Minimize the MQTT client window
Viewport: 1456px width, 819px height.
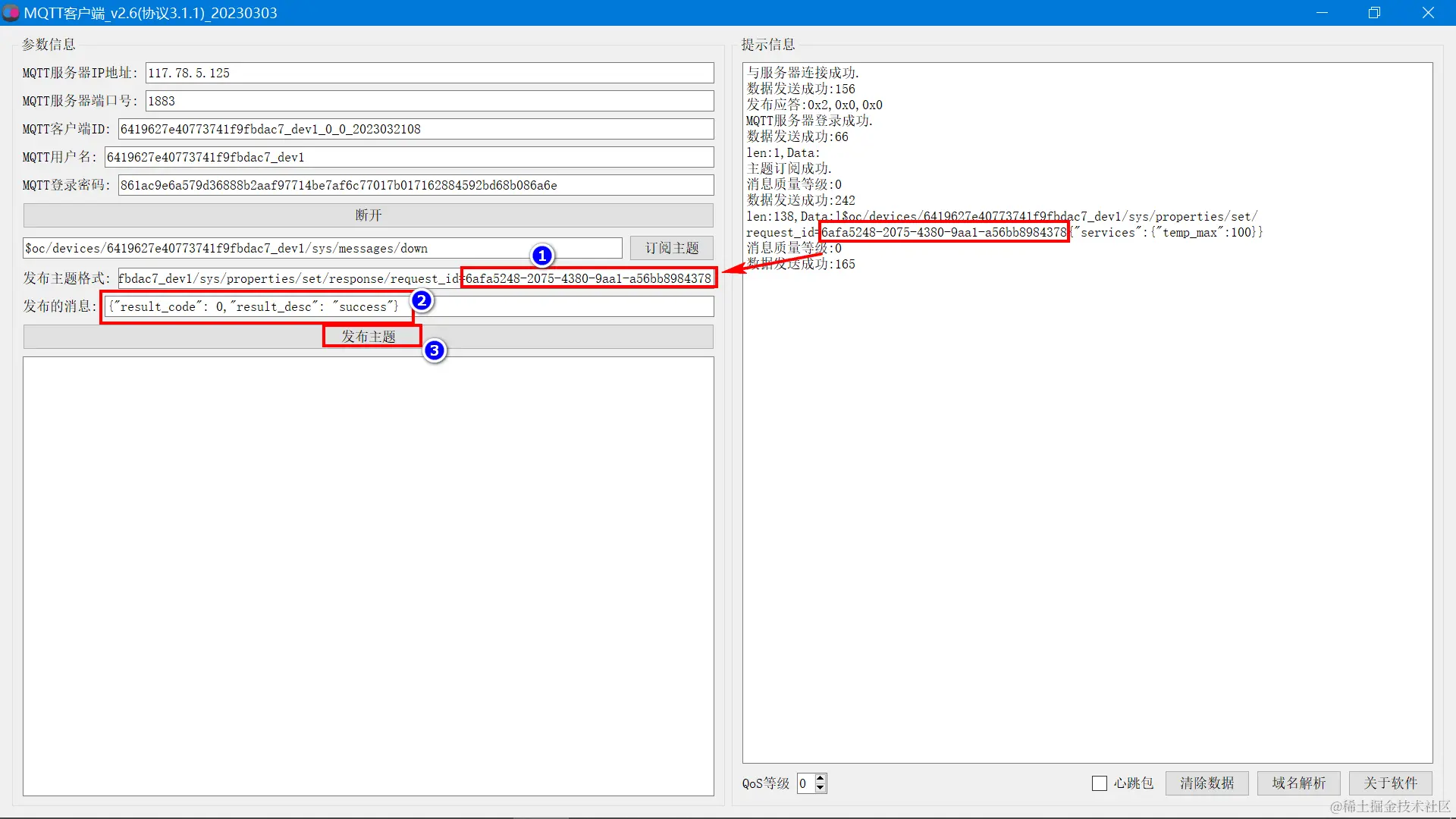[x=1322, y=13]
